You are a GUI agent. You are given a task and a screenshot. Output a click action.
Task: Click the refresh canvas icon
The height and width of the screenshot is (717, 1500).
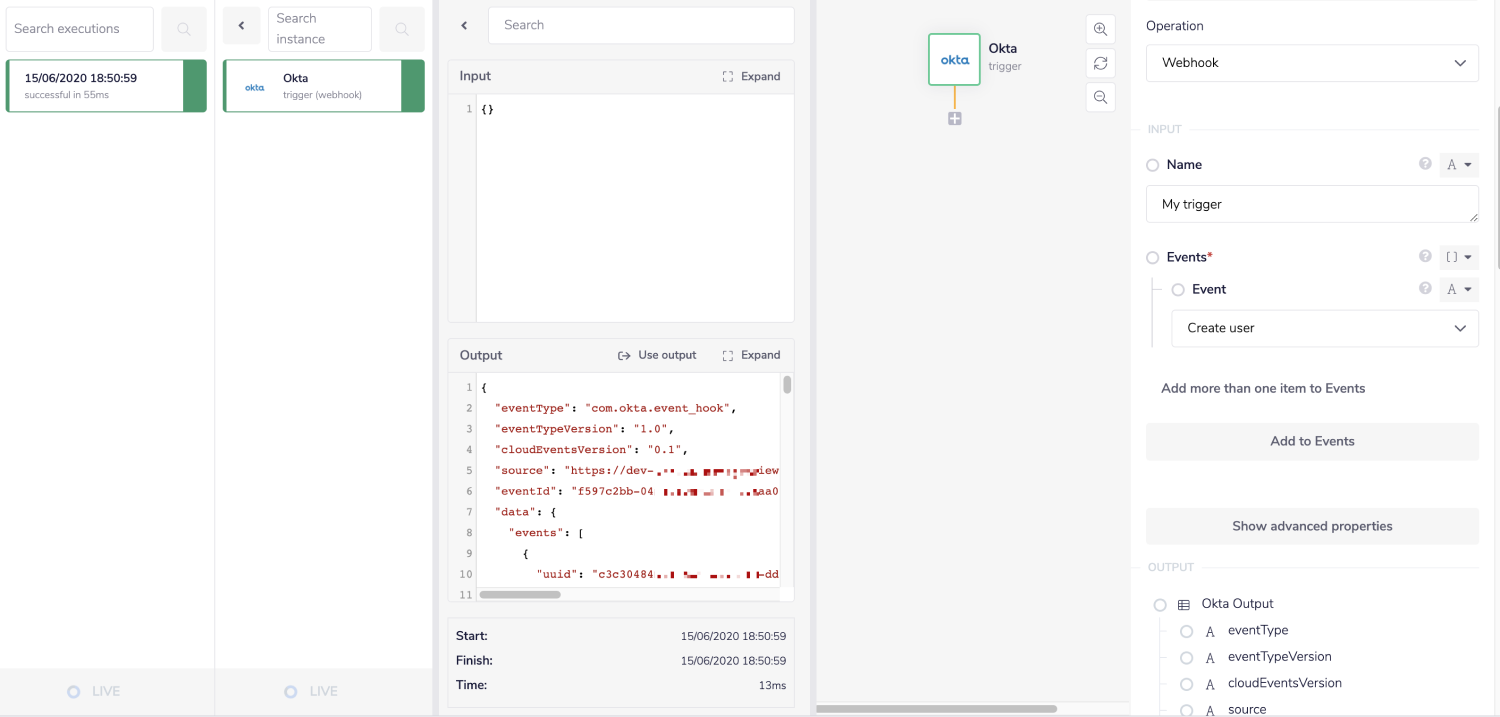1100,63
